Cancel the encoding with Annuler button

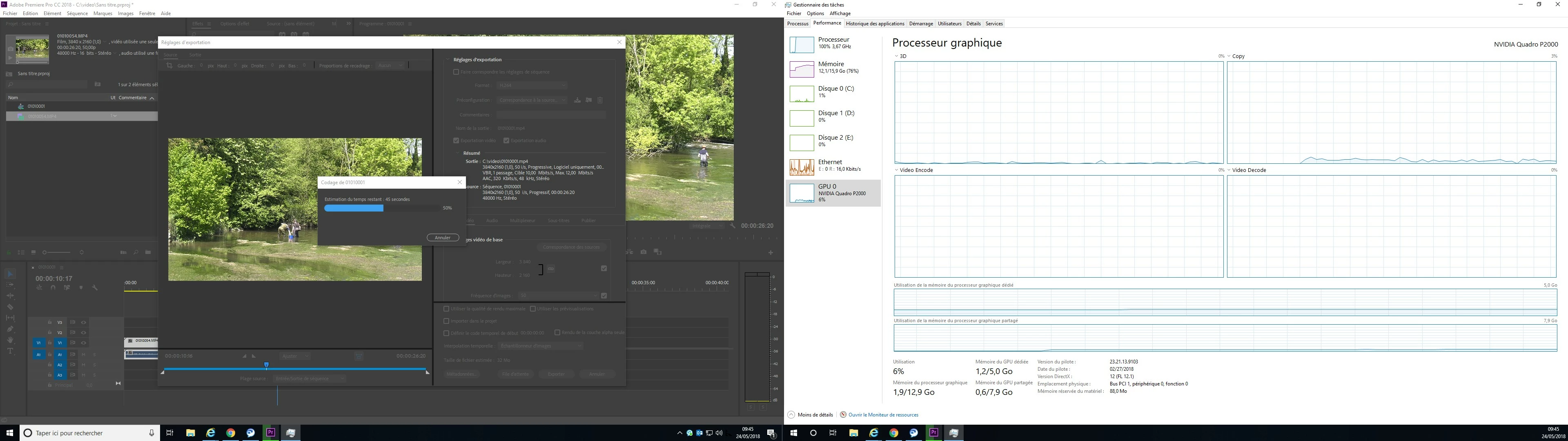[443, 238]
